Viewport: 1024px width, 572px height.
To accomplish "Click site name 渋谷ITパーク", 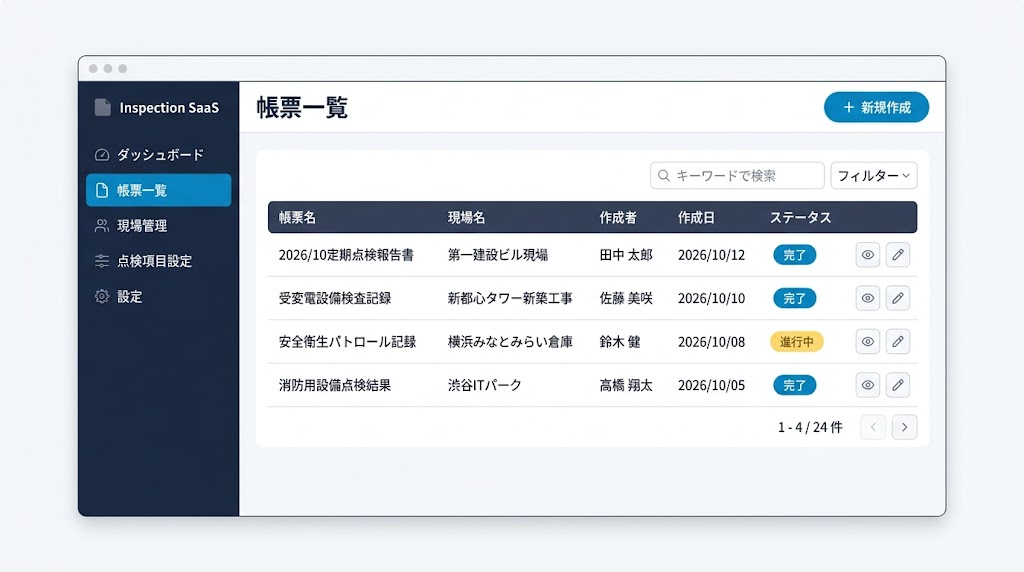I will coord(485,385).
